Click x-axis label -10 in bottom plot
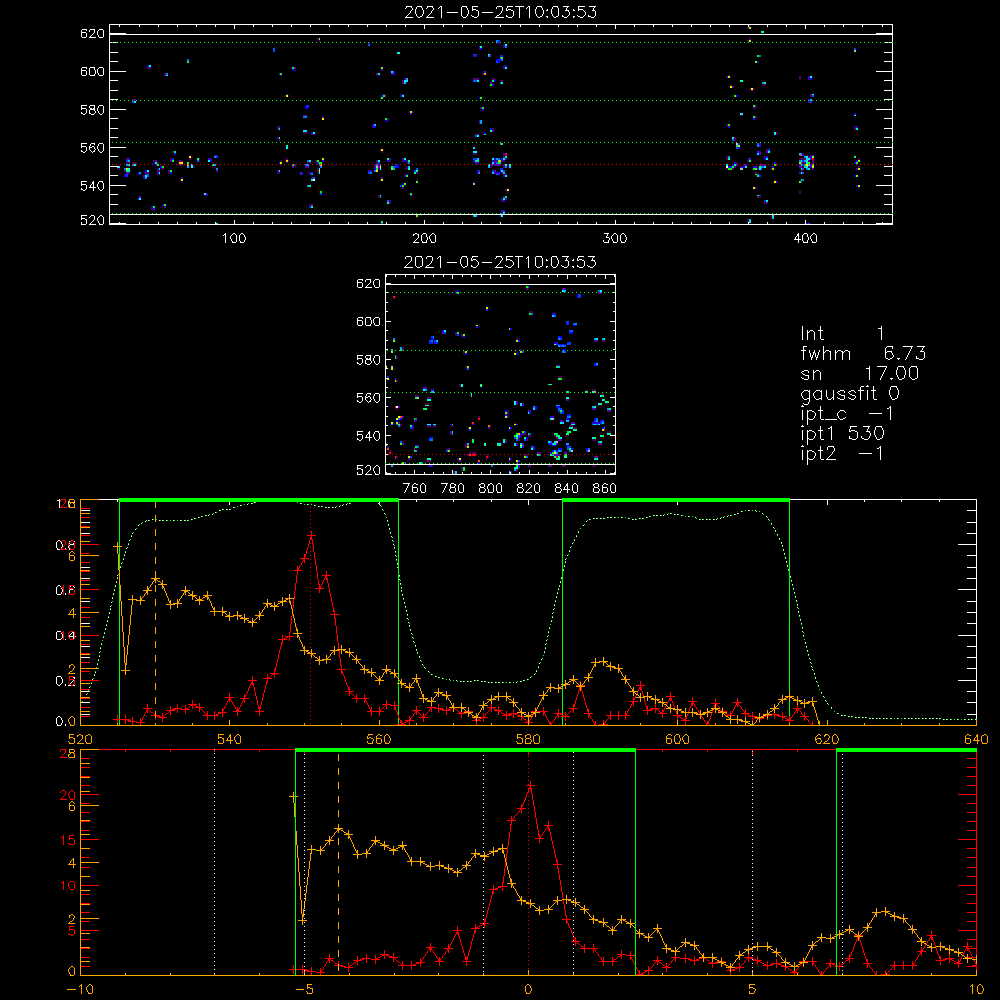This screenshot has width=1000, height=1000. [x=80, y=989]
